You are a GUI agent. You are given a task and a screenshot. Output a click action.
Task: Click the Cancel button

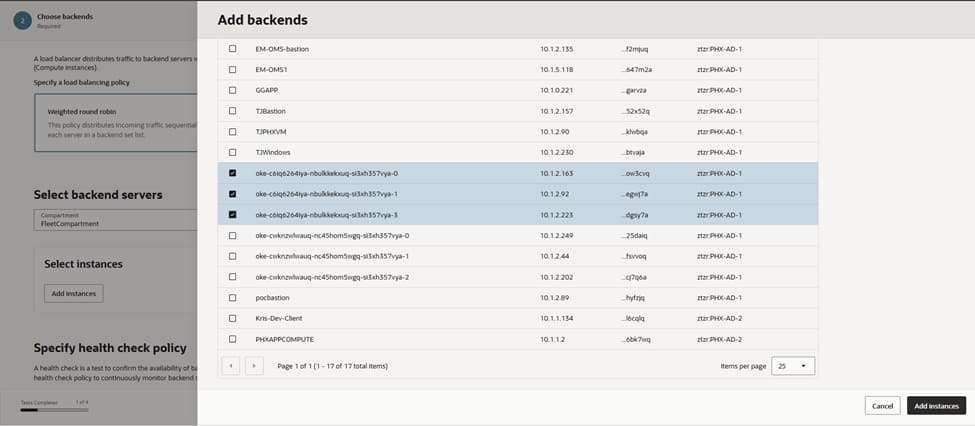click(x=881, y=405)
